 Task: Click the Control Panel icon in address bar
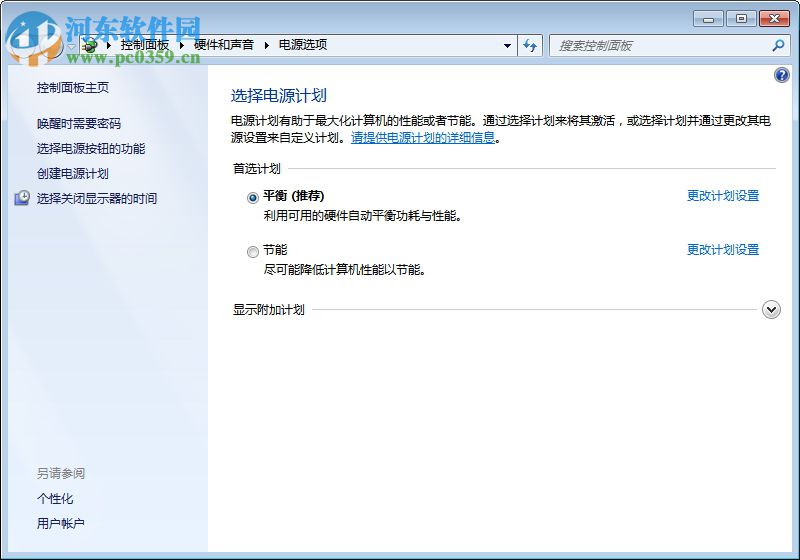[x=90, y=45]
